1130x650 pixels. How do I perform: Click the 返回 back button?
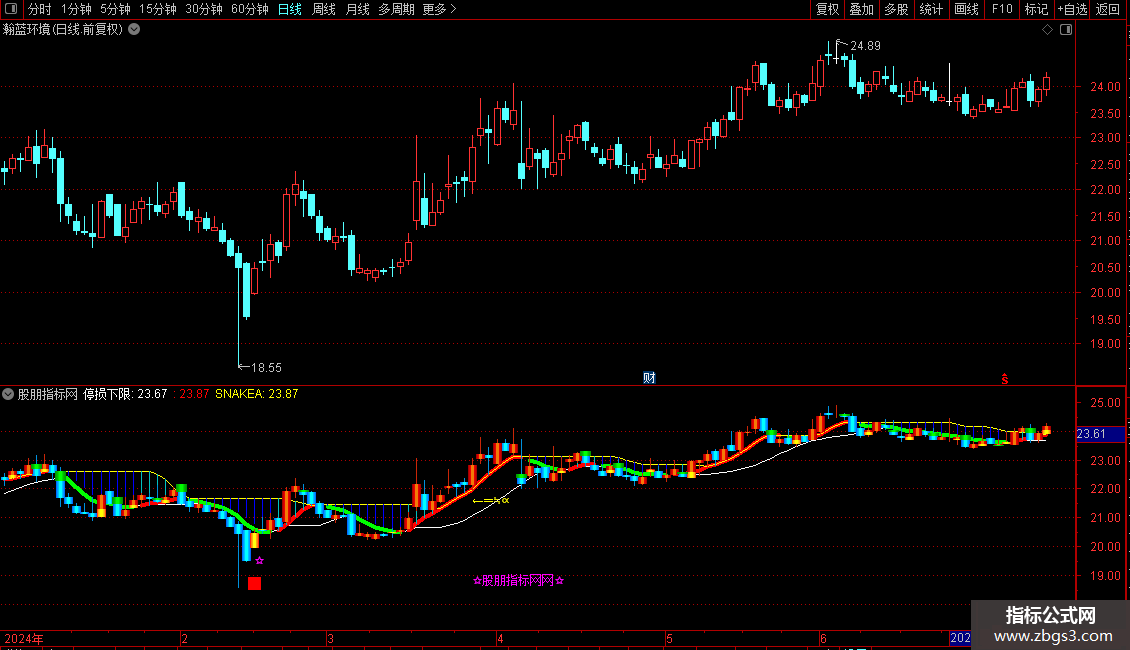coord(1108,9)
